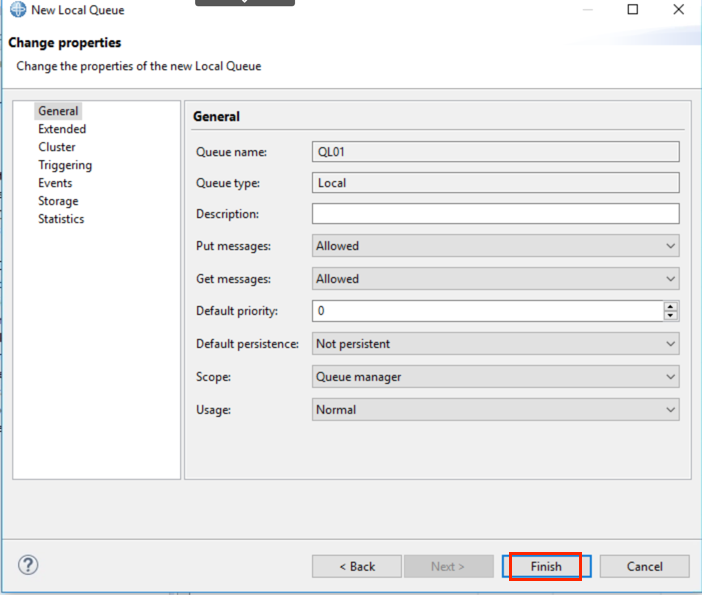Decrease Default priority with down arrow
Image resolution: width=702 pixels, height=595 pixels.
(670, 315)
